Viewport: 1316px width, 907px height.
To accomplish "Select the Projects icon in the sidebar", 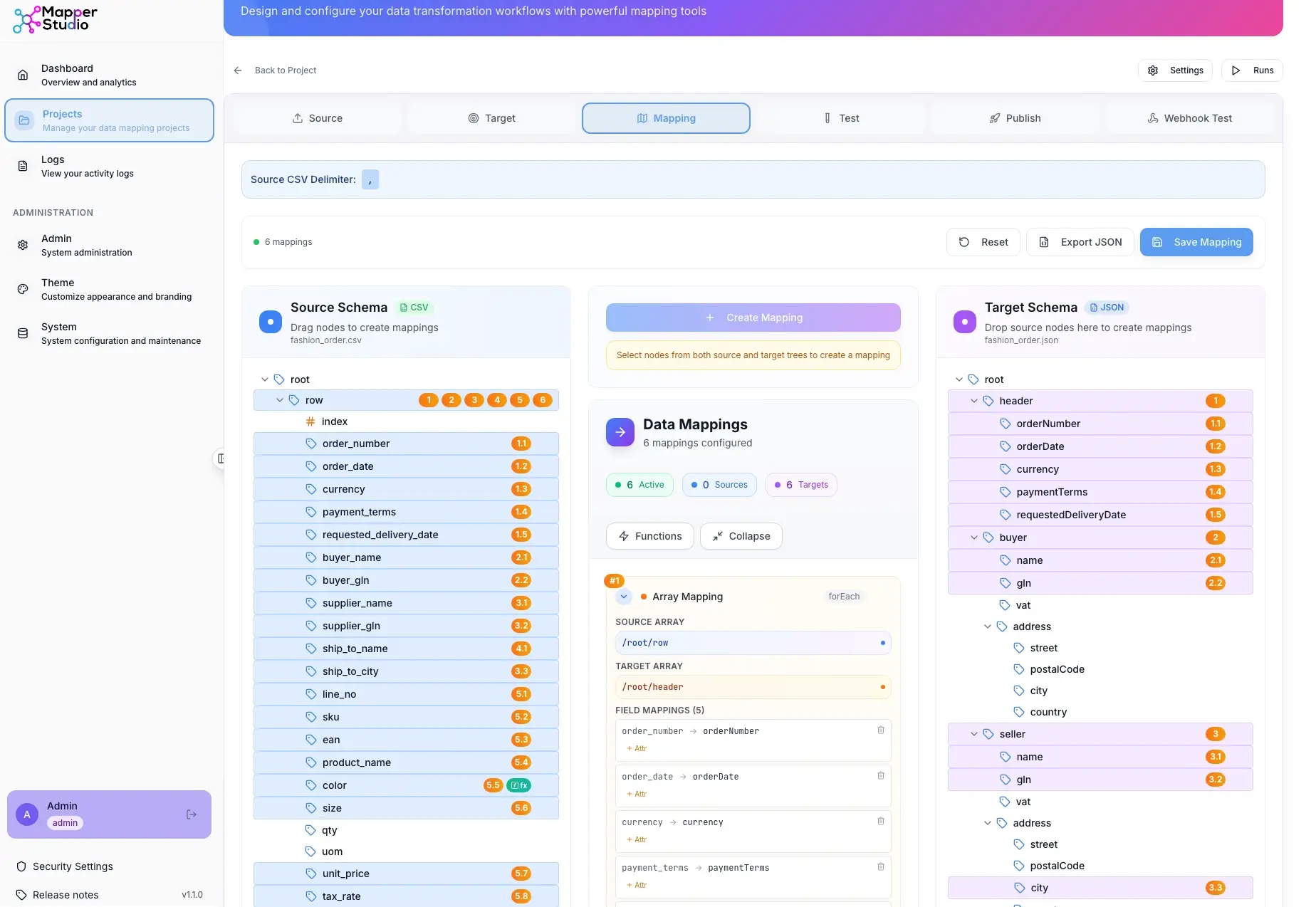I will coord(23,120).
